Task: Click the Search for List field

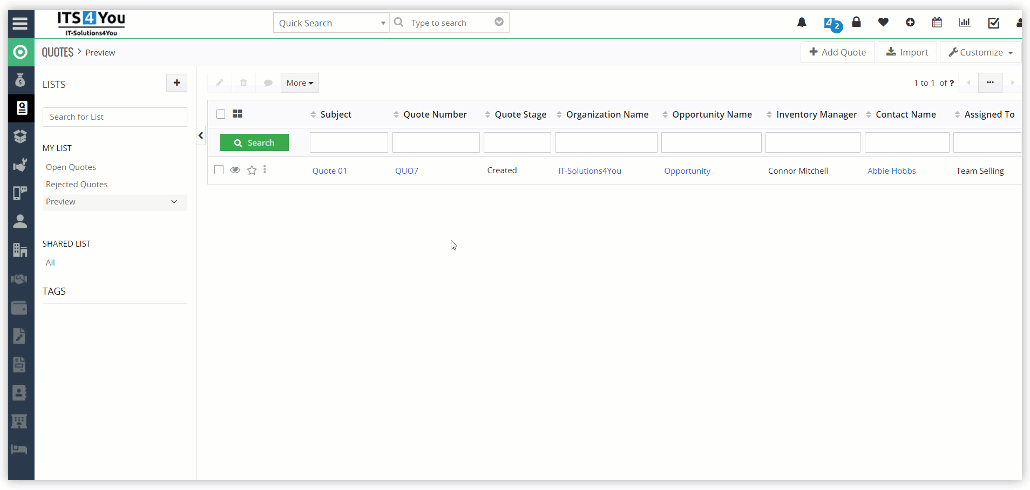Action: coord(114,117)
